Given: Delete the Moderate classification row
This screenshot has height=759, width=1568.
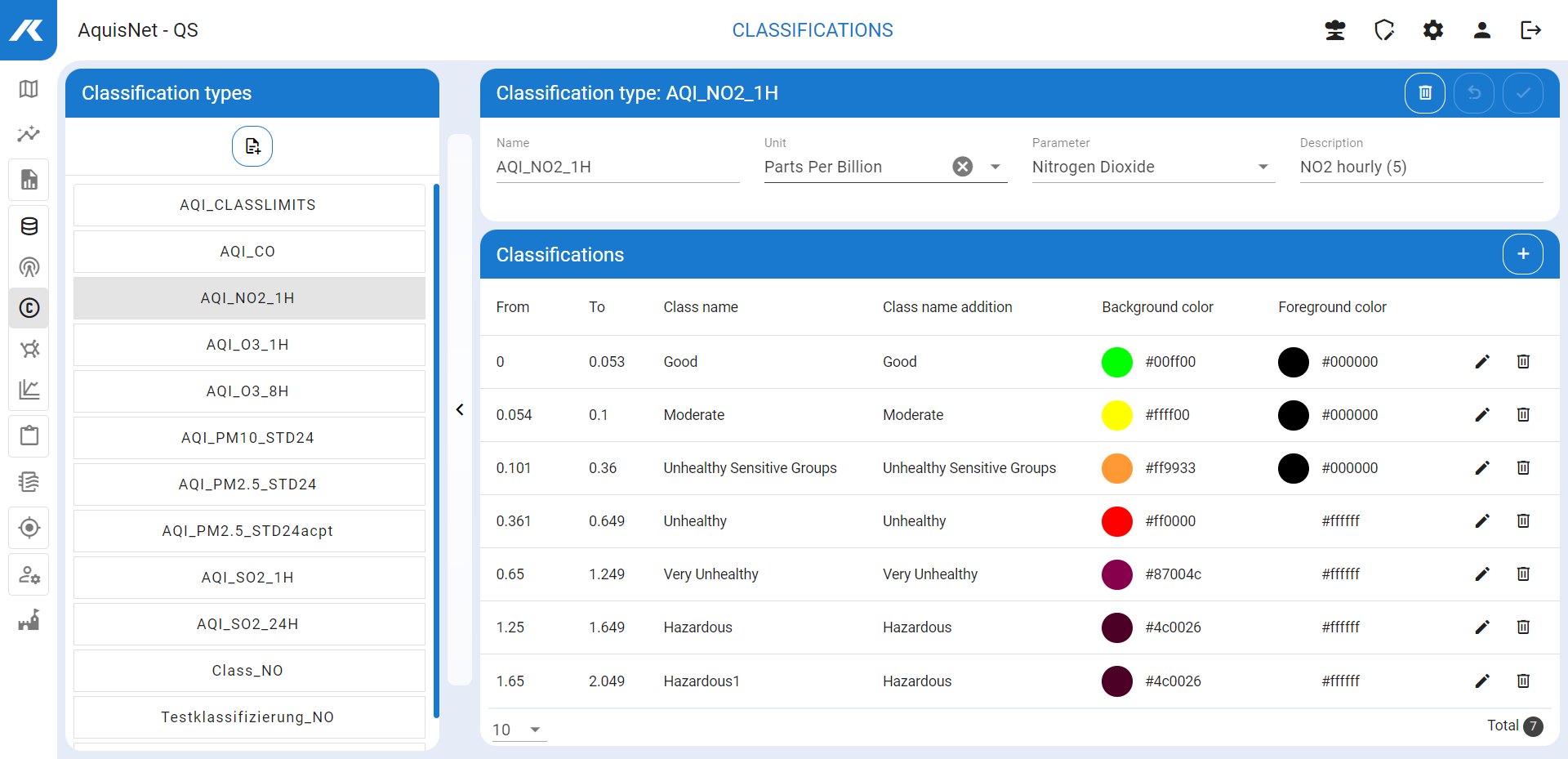Looking at the screenshot, I should (1522, 415).
